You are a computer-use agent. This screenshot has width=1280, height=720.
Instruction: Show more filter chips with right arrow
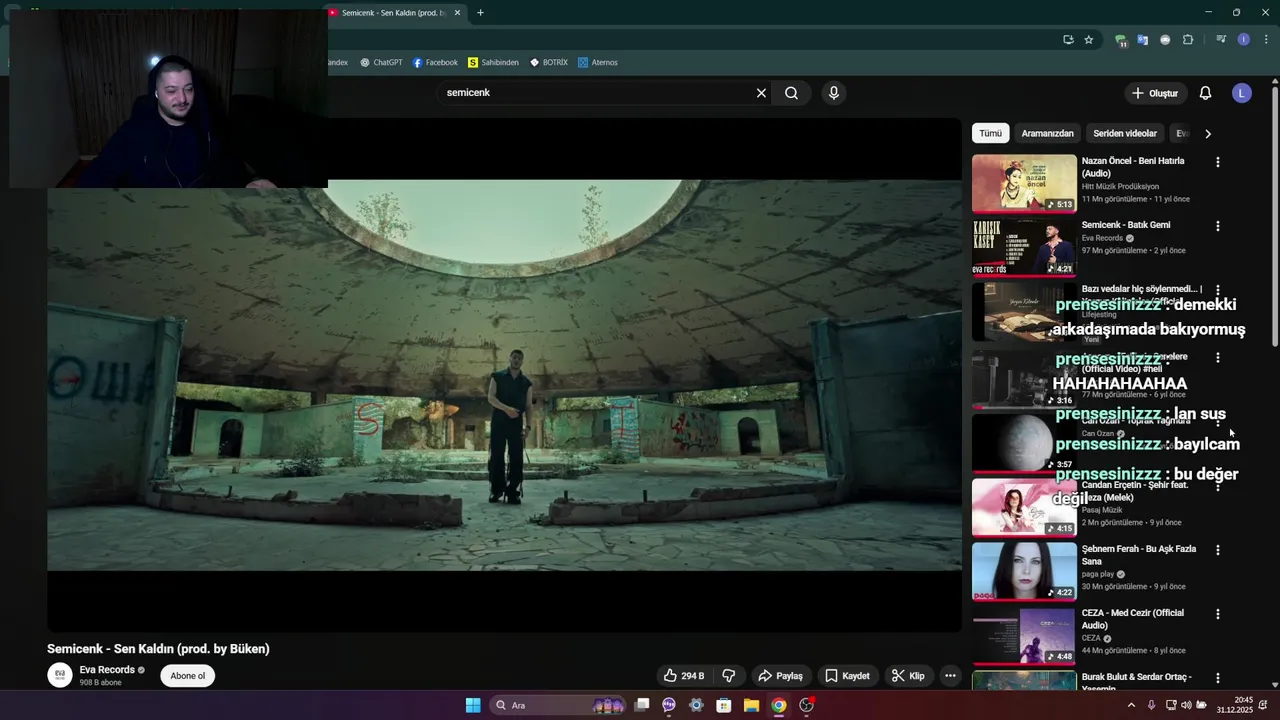point(1207,134)
